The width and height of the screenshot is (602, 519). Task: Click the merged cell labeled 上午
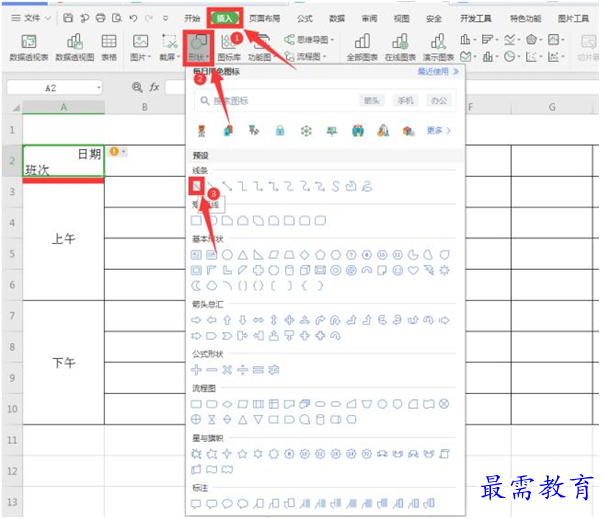point(63,238)
